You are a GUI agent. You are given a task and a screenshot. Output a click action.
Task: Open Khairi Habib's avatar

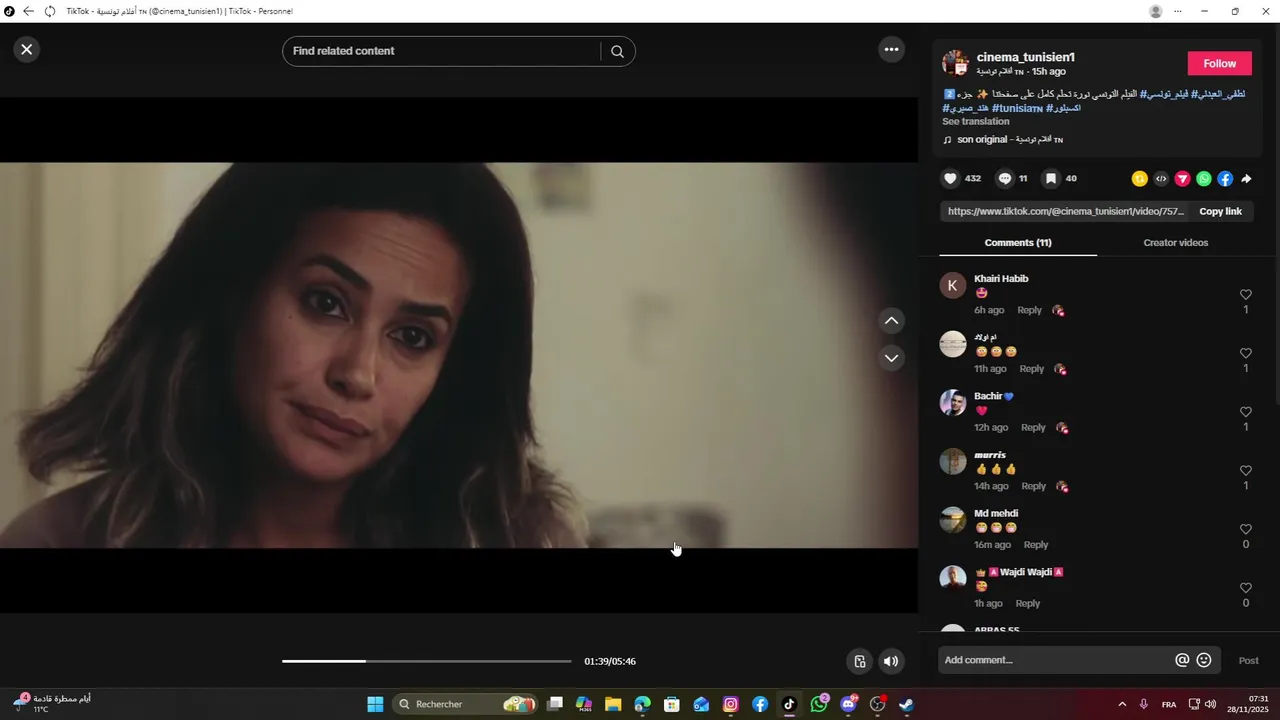point(953,285)
